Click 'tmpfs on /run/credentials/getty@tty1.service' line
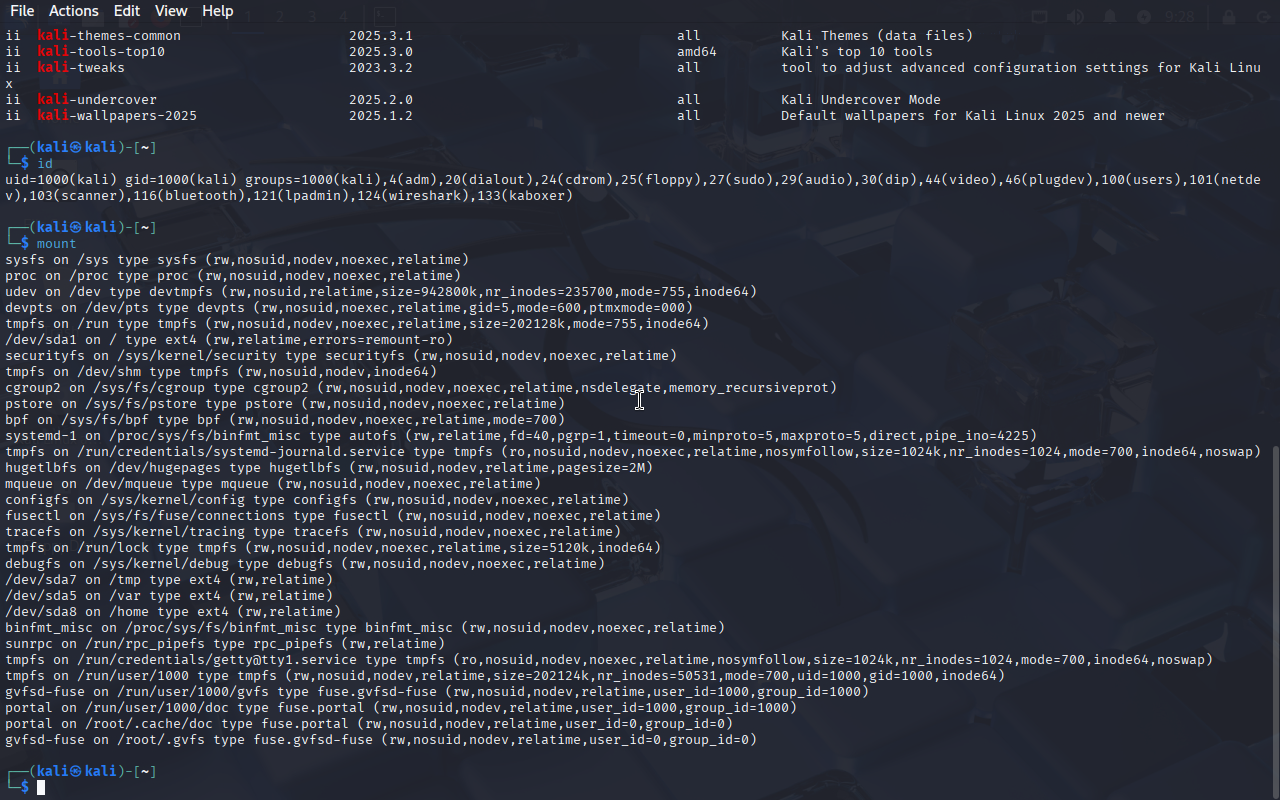Image resolution: width=1280 pixels, height=800 pixels. tap(609, 660)
